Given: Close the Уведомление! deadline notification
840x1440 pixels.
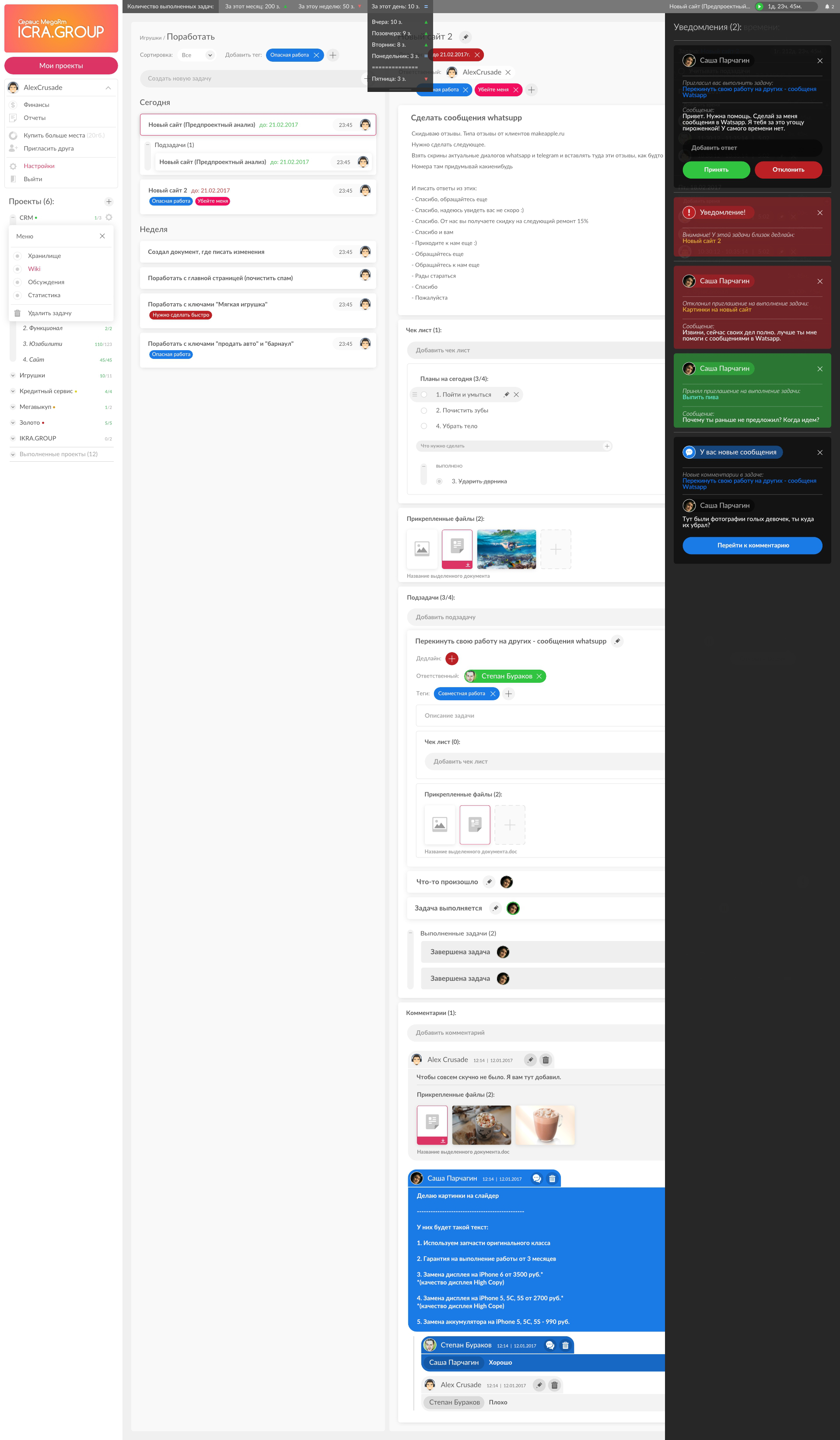Looking at the screenshot, I should (820, 213).
